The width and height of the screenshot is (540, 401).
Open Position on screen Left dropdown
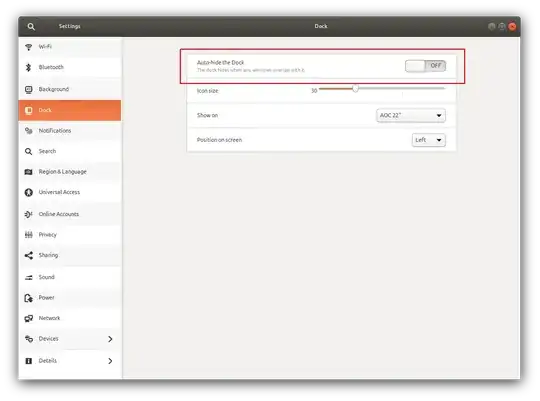[x=428, y=140]
